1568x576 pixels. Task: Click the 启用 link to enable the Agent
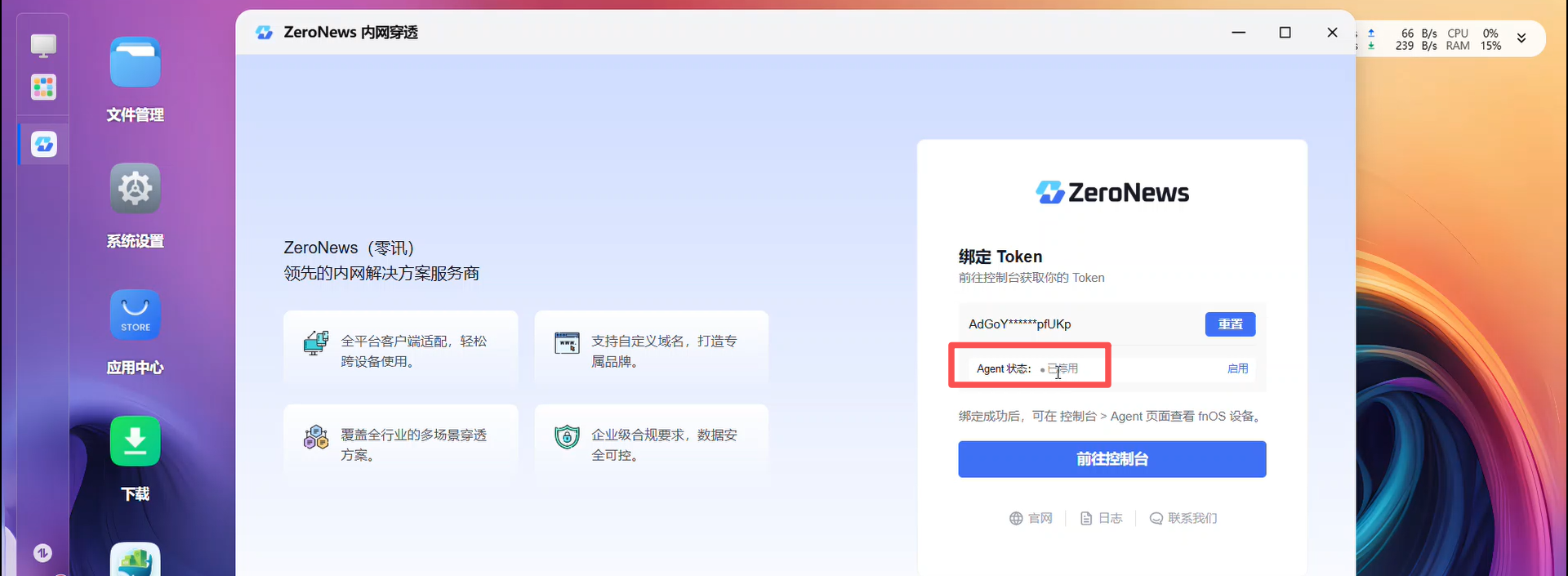[x=1237, y=368]
